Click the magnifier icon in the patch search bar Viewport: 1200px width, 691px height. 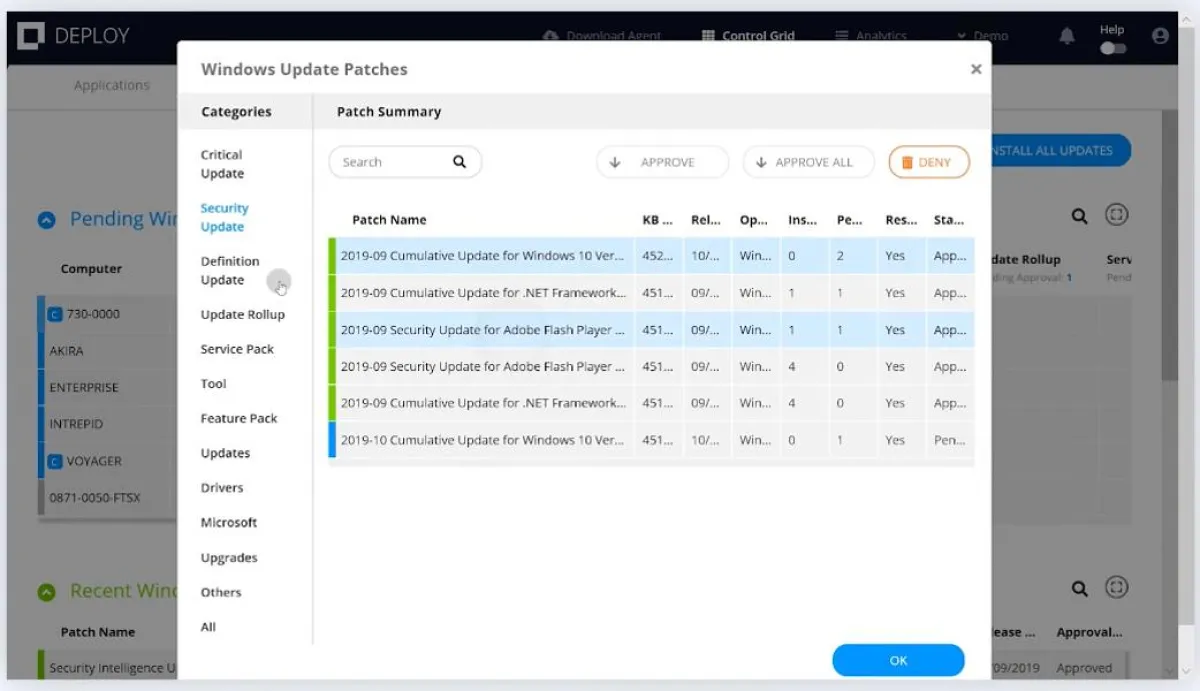(x=459, y=161)
